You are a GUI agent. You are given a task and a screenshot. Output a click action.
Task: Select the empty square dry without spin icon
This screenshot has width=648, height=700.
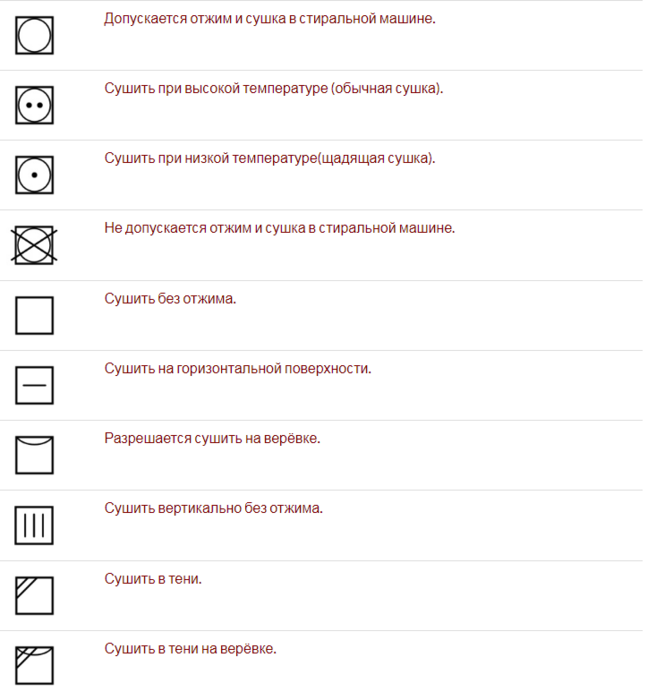34,315
